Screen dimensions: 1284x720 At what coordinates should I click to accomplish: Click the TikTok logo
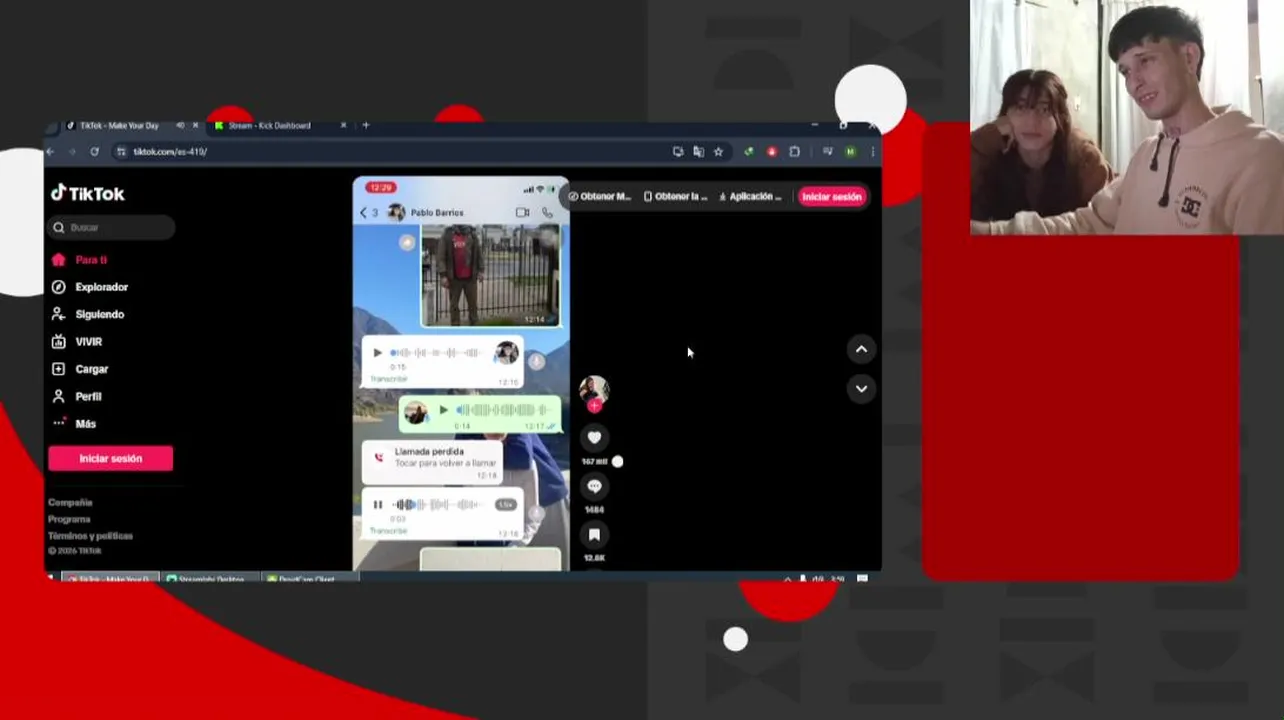[x=88, y=193]
